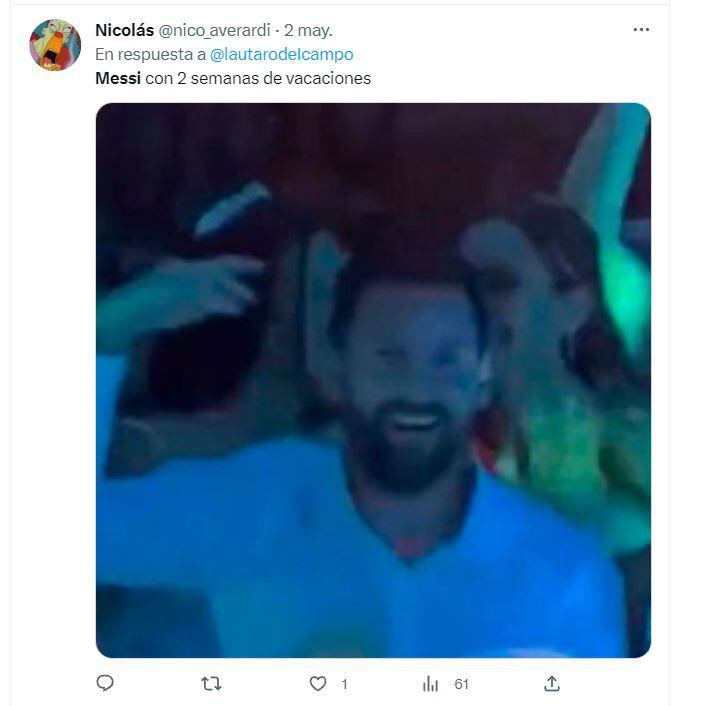Open the attached photo in the tweet
Viewport: 701px width, 706px height.
(x=373, y=380)
